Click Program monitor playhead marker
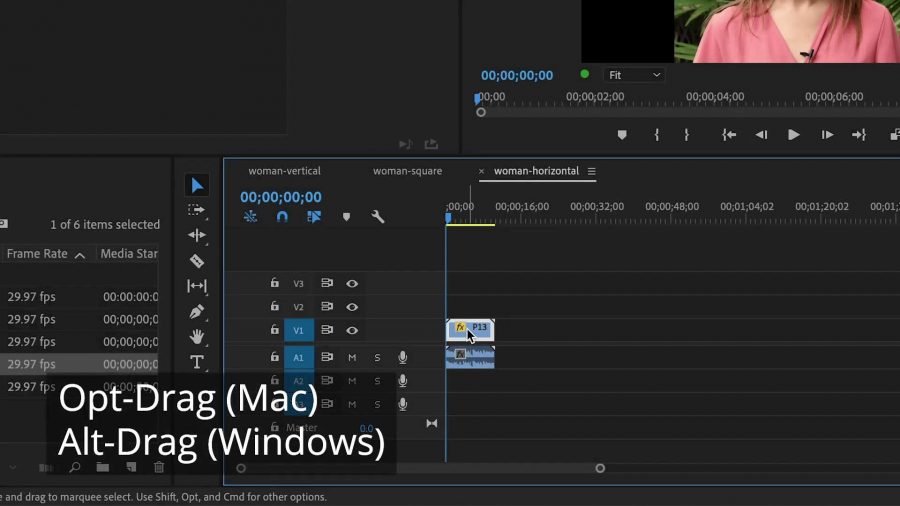Screen dimensions: 900x506 click(x=478, y=99)
